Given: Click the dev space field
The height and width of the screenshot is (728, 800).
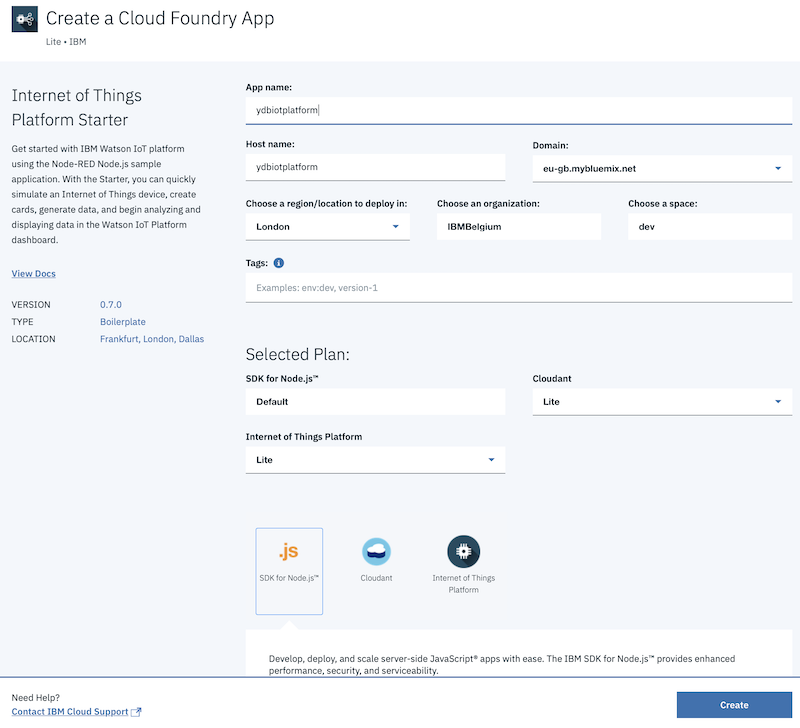Looking at the screenshot, I should [x=710, y=227].
